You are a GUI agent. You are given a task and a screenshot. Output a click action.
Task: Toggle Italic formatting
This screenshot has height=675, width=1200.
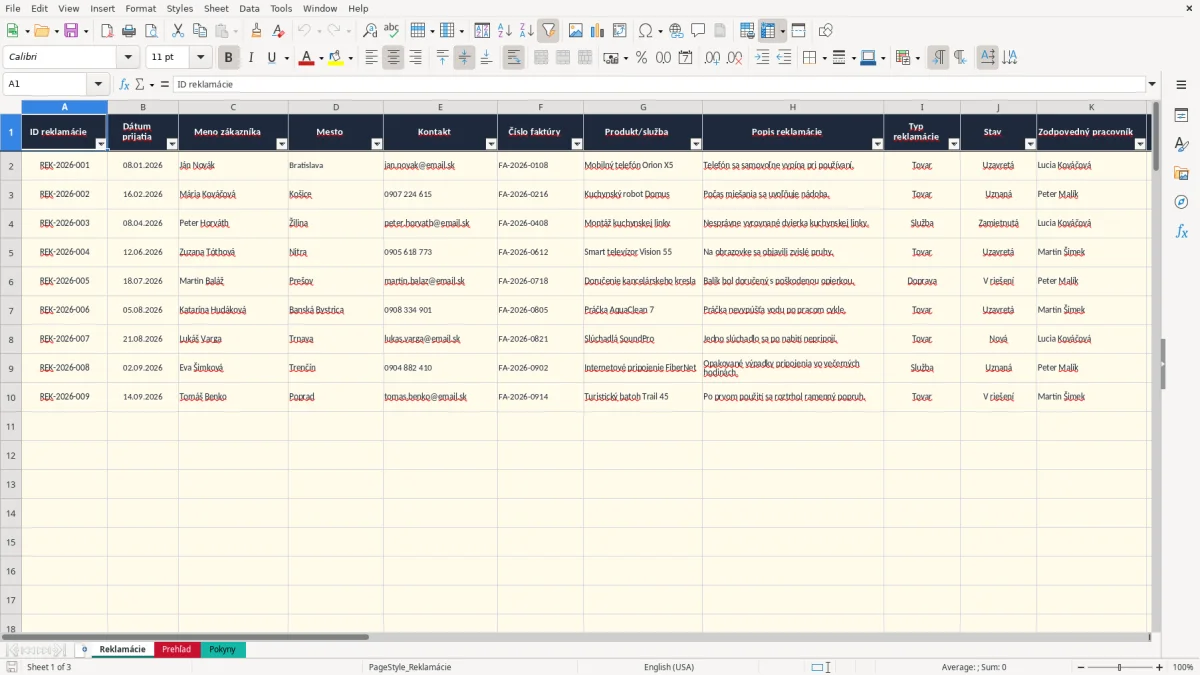[250, 58]
